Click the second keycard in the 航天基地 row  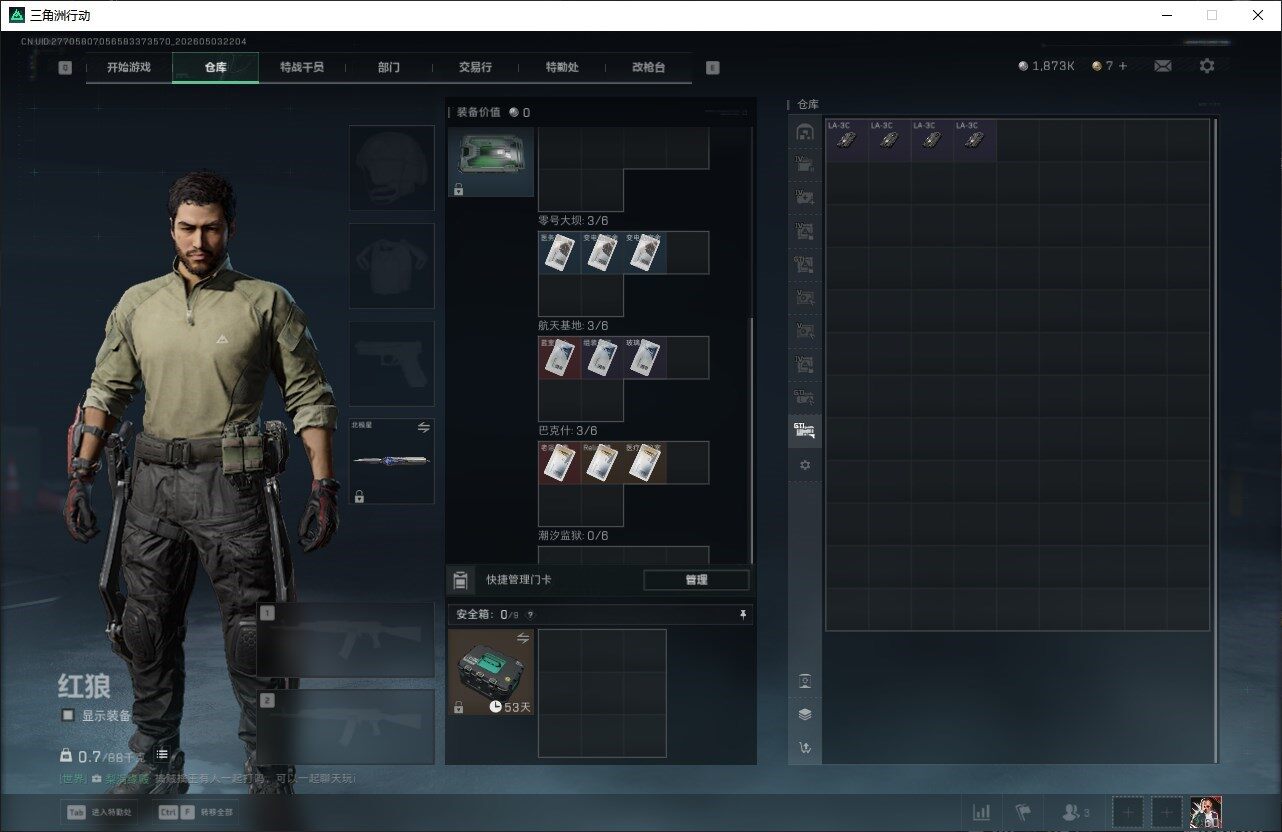(x=602, y=358)
